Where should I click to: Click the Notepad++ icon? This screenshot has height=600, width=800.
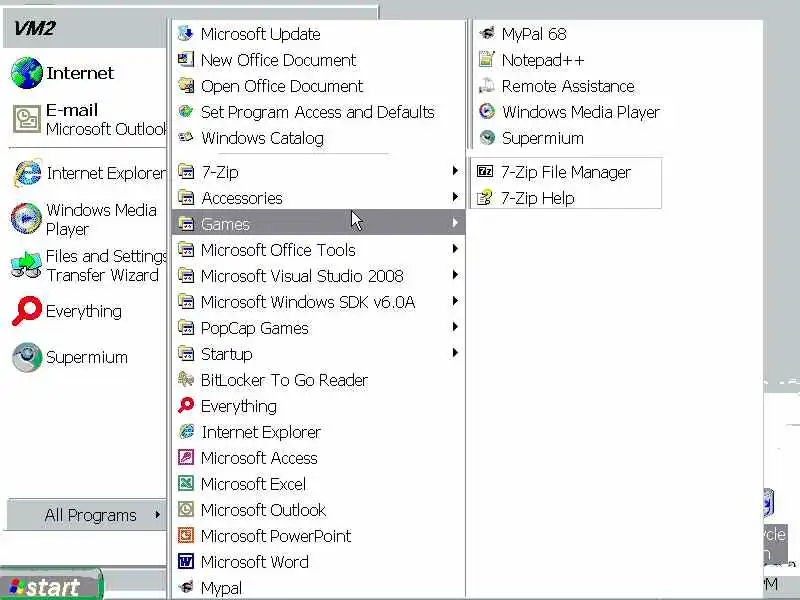tap(487, 60)
